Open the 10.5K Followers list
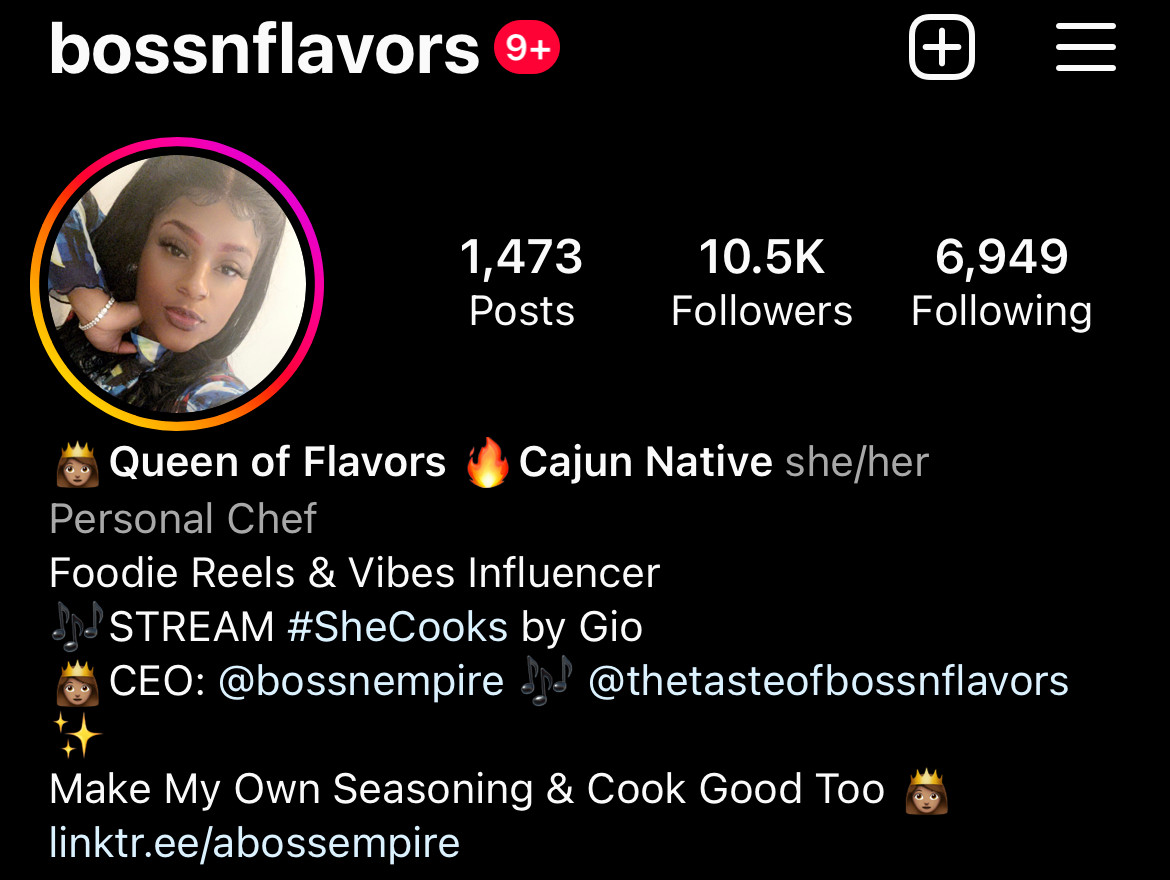 pos(762,282)
